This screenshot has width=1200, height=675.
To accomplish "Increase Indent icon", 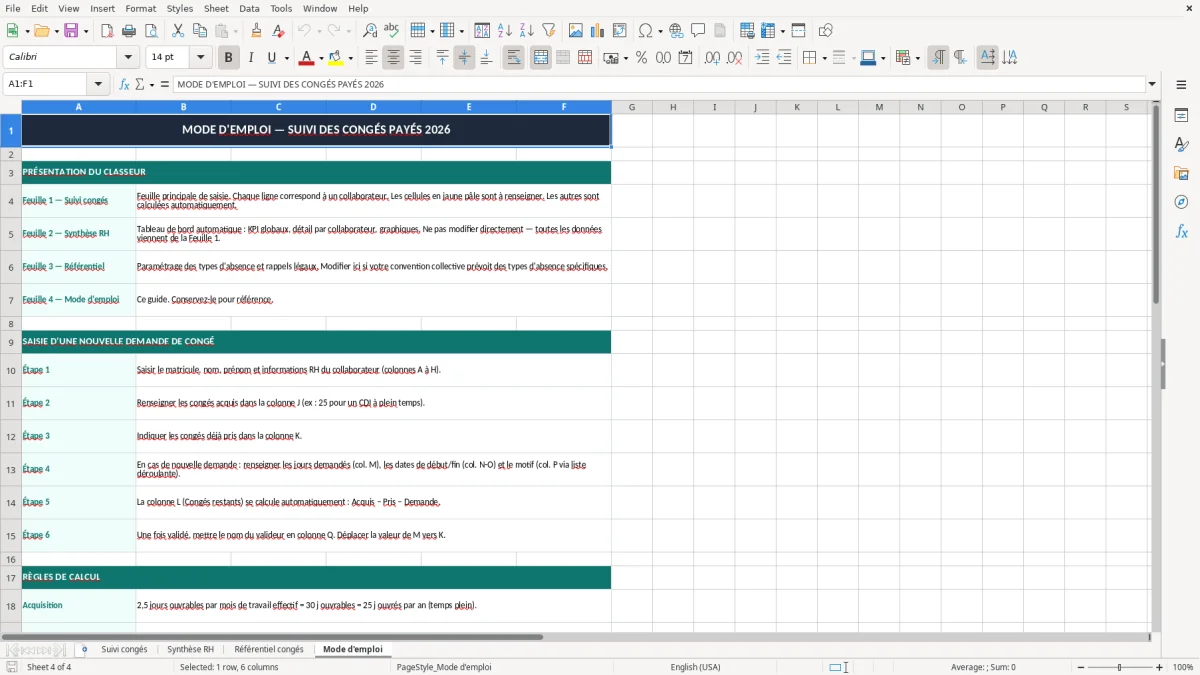I will coord(762,58).
